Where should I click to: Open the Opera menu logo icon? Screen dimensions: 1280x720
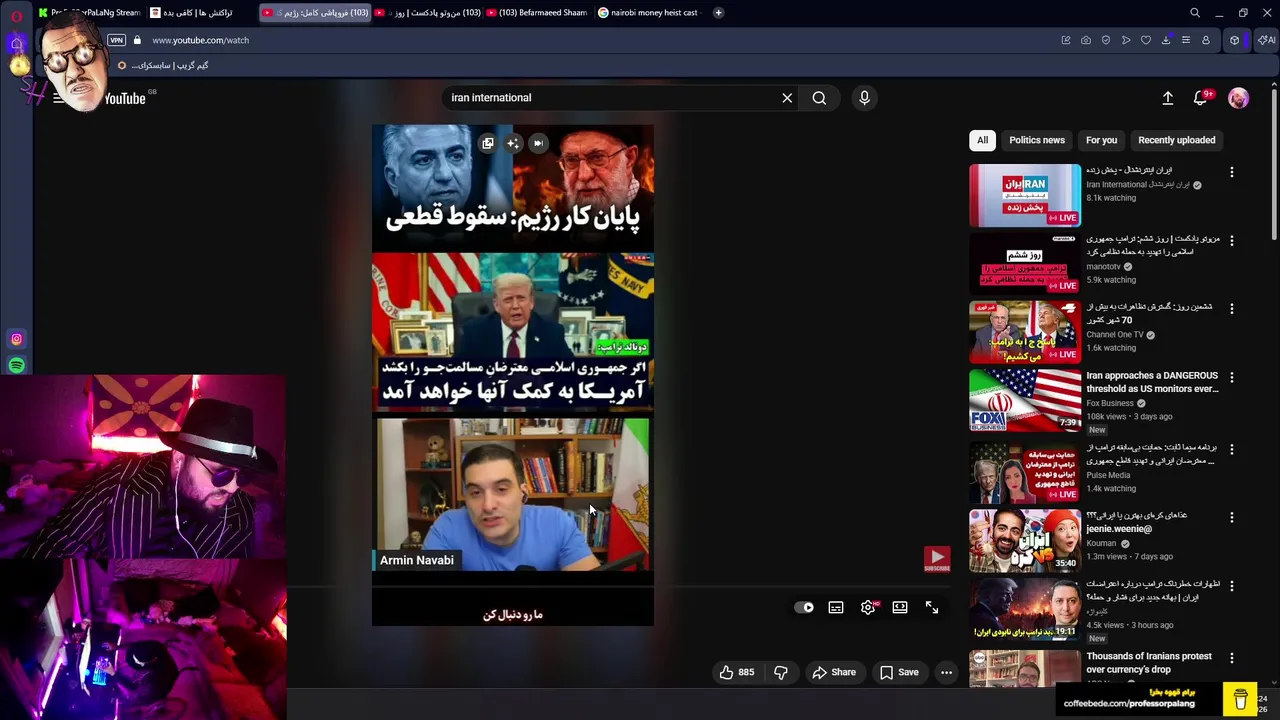[x=17, y=15]
